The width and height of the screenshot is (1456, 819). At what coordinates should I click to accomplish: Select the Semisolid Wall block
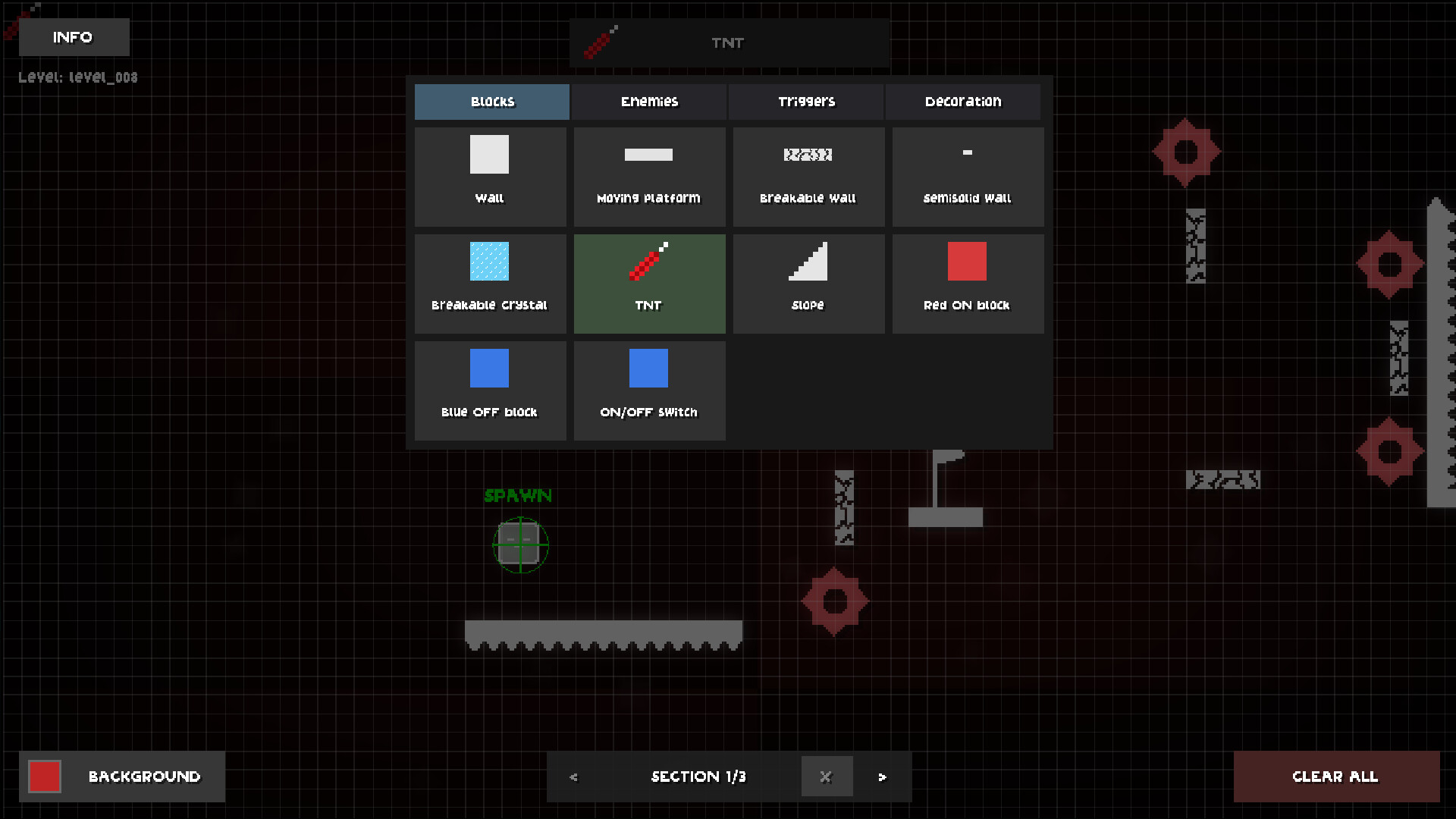[968, 177]
